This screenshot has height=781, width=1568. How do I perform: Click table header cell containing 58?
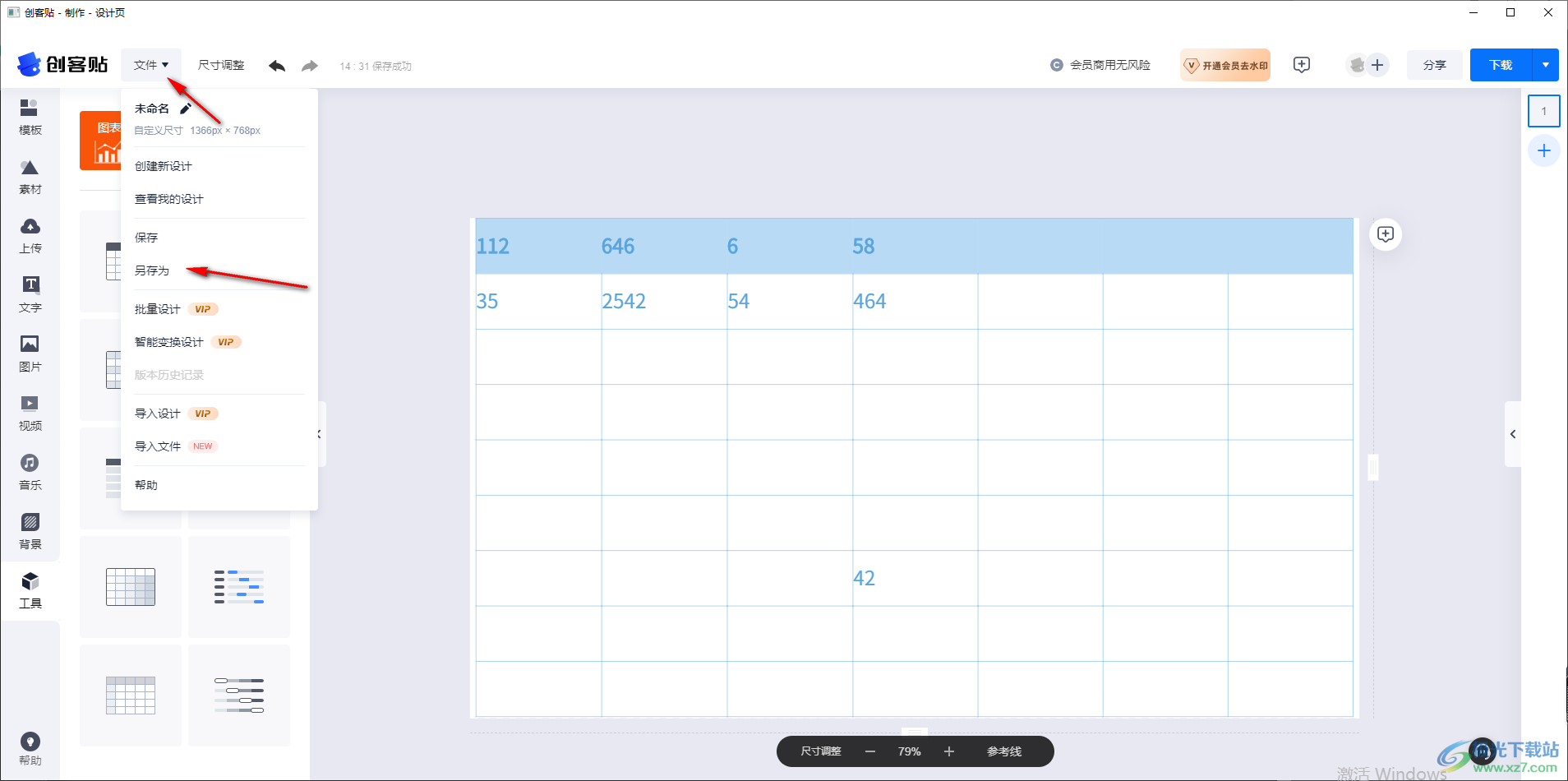coord(915,246)
